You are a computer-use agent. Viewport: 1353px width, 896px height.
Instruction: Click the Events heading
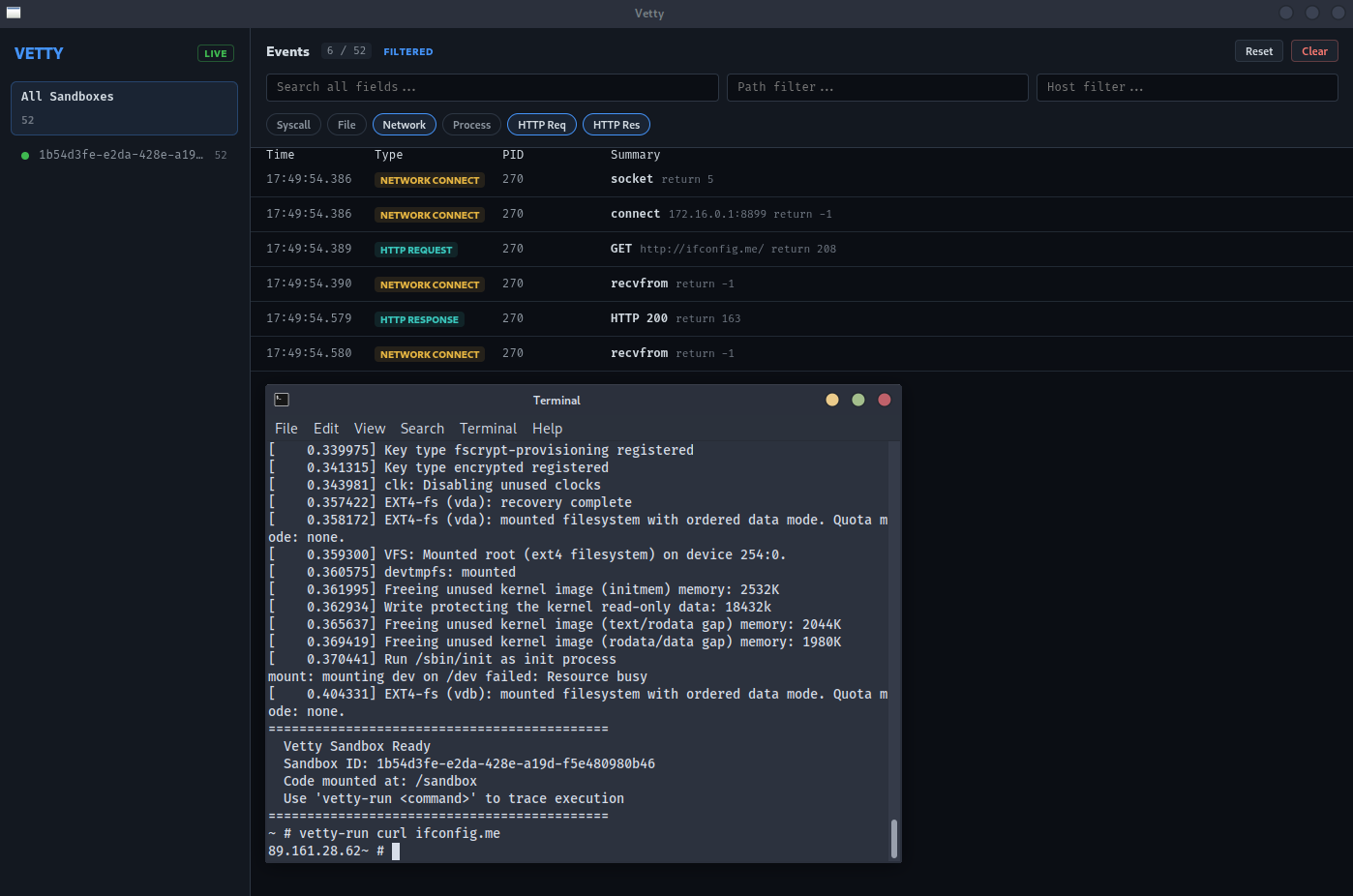tap(287, 51)
